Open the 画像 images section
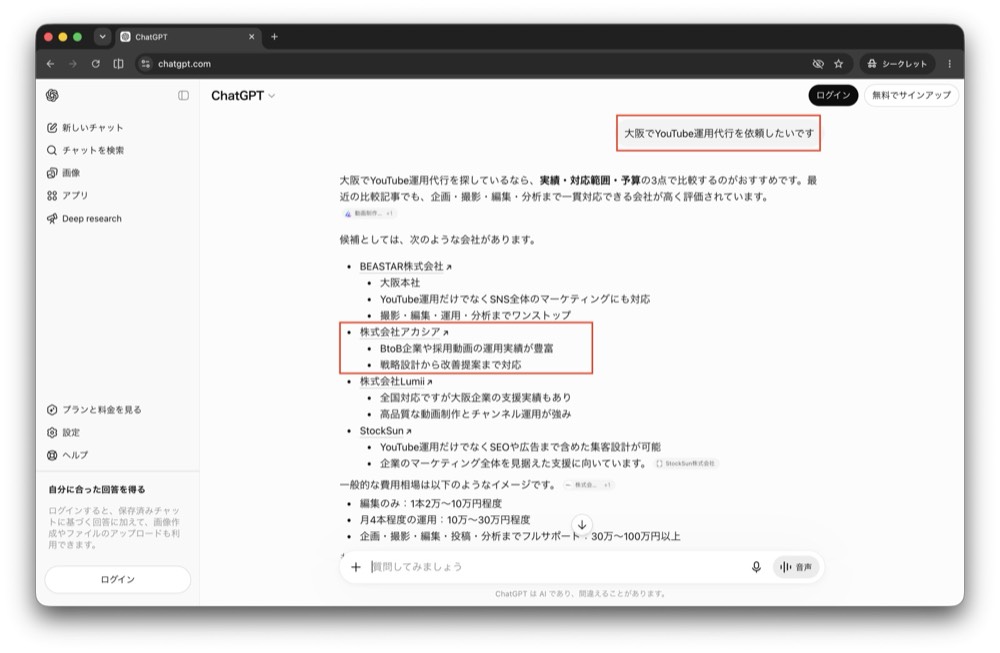 (x=63, y=173)
